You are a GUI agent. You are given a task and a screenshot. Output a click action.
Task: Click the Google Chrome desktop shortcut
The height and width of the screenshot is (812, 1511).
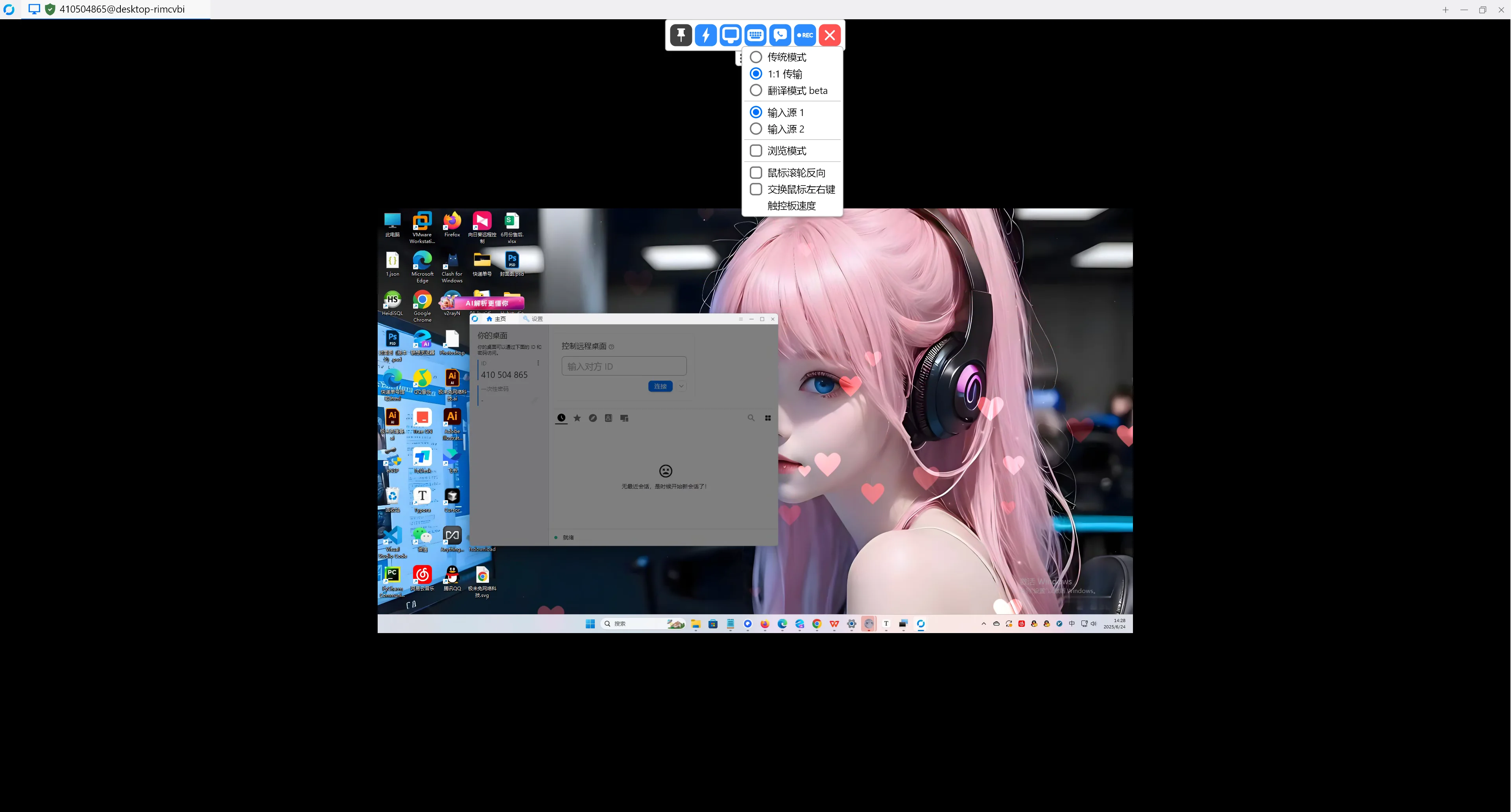click(x=422, y=306)
